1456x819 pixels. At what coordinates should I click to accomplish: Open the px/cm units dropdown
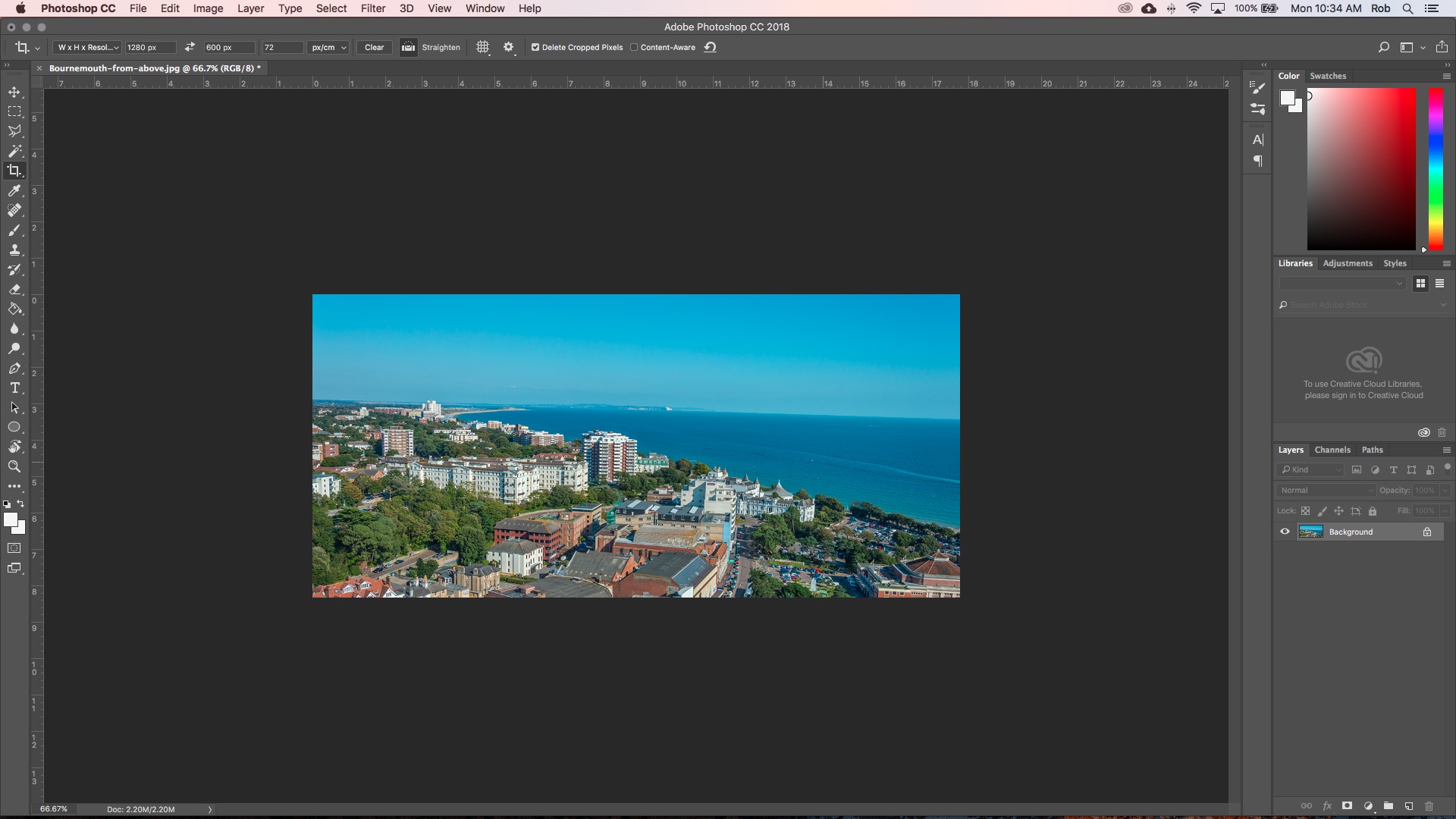[x=328, y=47]
